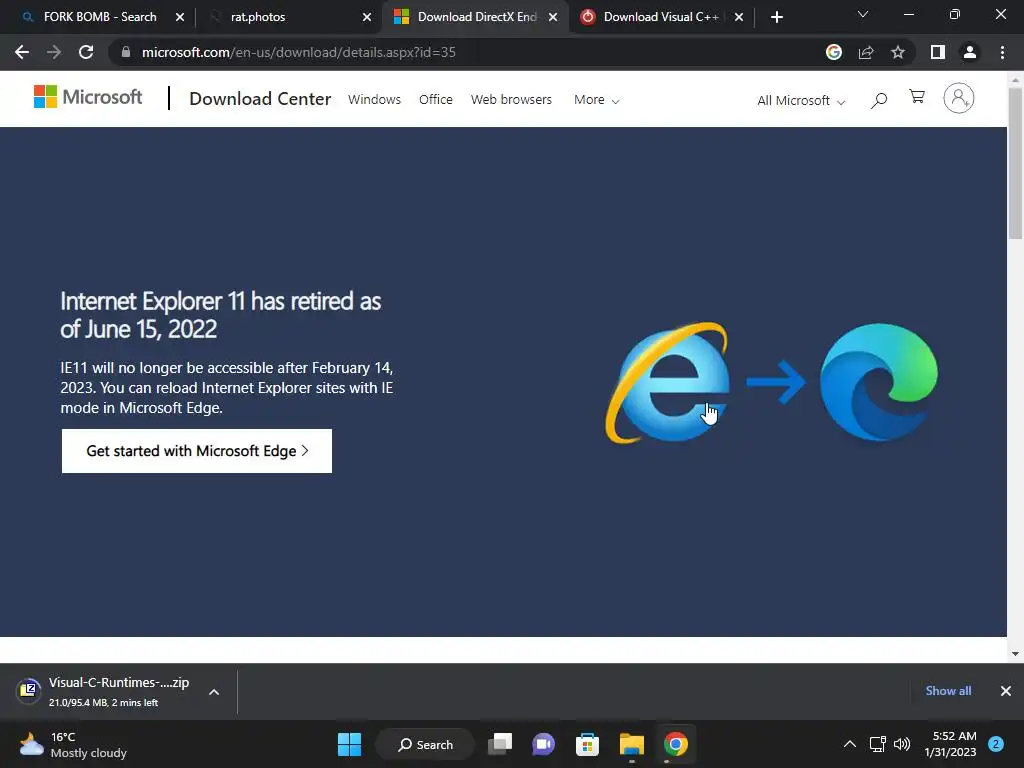Viewport: 1024px width, 768px height.
Task: Open Microsoft Store from taskbar
Action: coord(587,744)
